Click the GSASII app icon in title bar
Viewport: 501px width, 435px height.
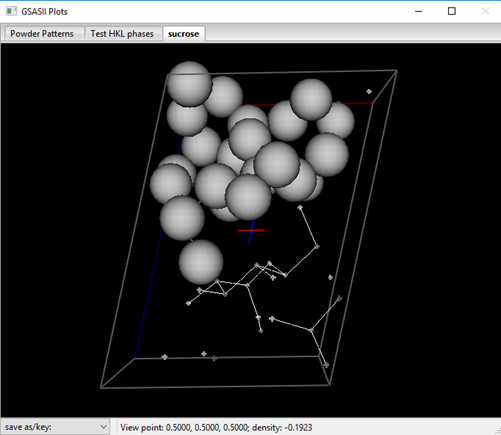(11, 11)
